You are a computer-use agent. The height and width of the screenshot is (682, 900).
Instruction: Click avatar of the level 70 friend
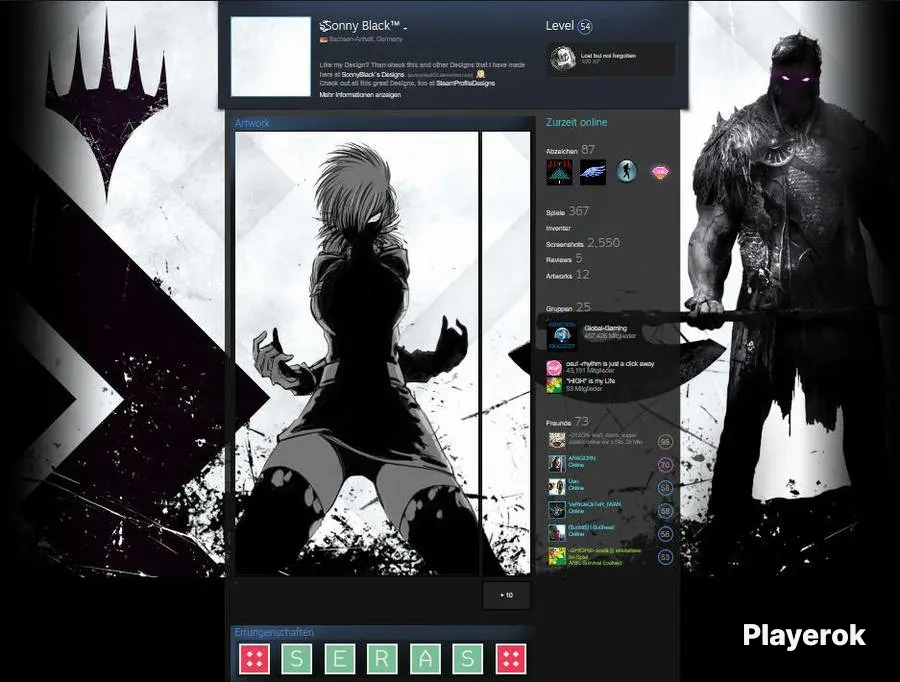557,464
